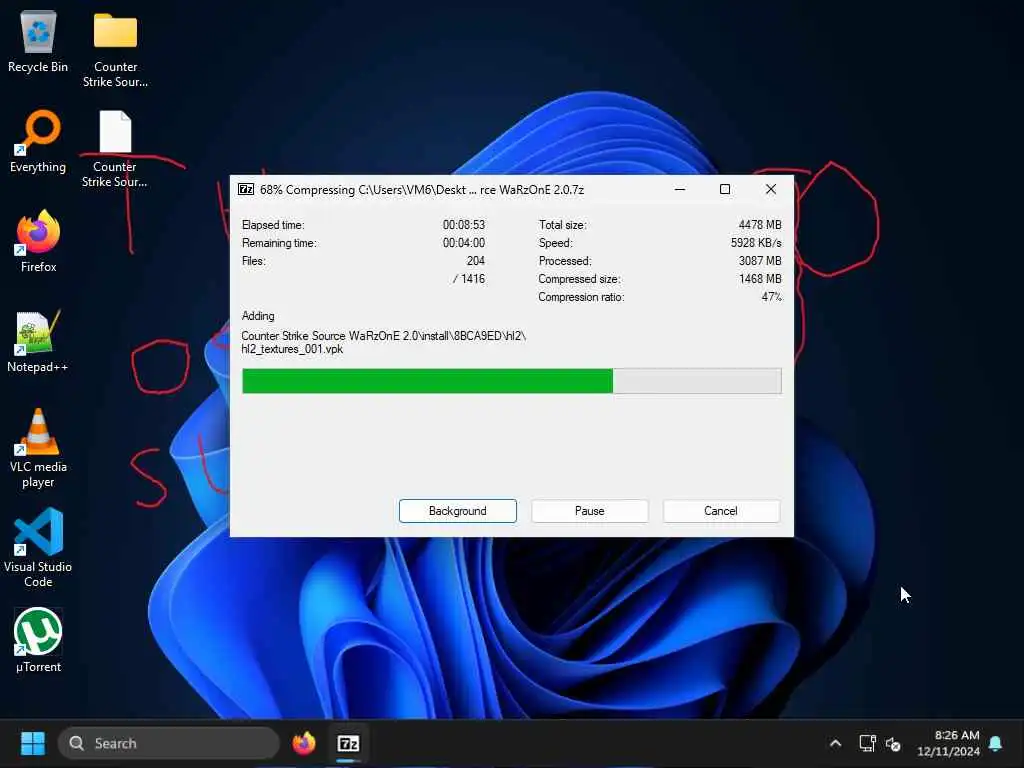Screen dimensions: 1024x768
Task: Click the 7z icon in dialog title bar
Action: coord(246,189)
